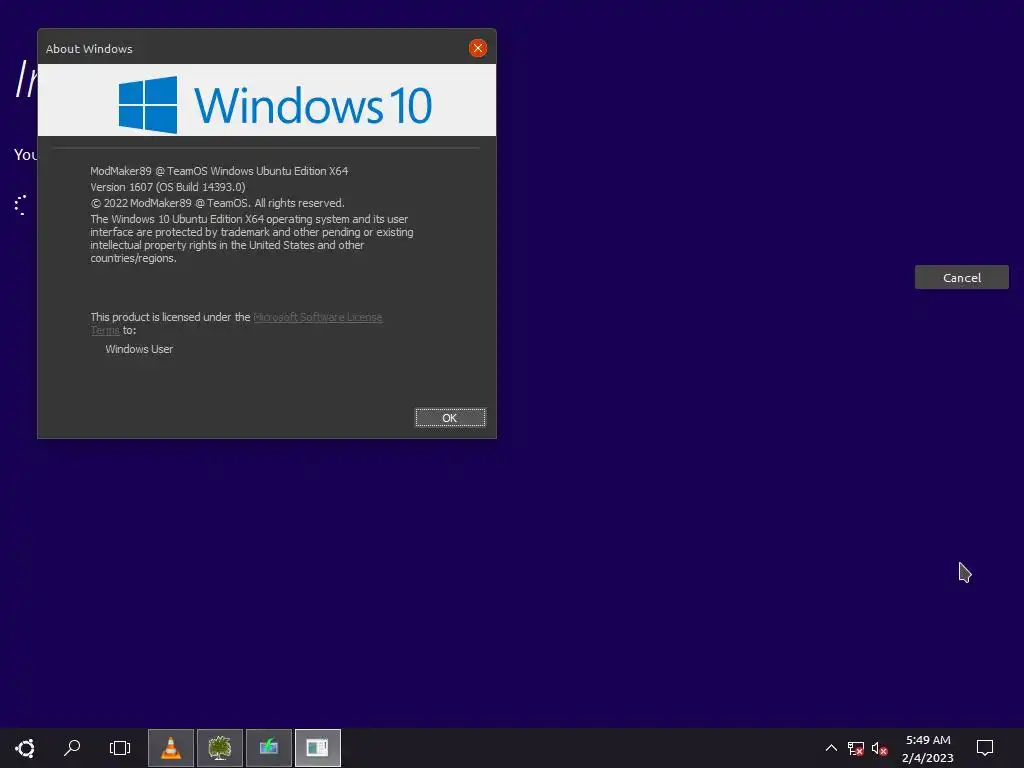Close the About Windows dialog
The image size is (1024, 768).
click(477, 48)
